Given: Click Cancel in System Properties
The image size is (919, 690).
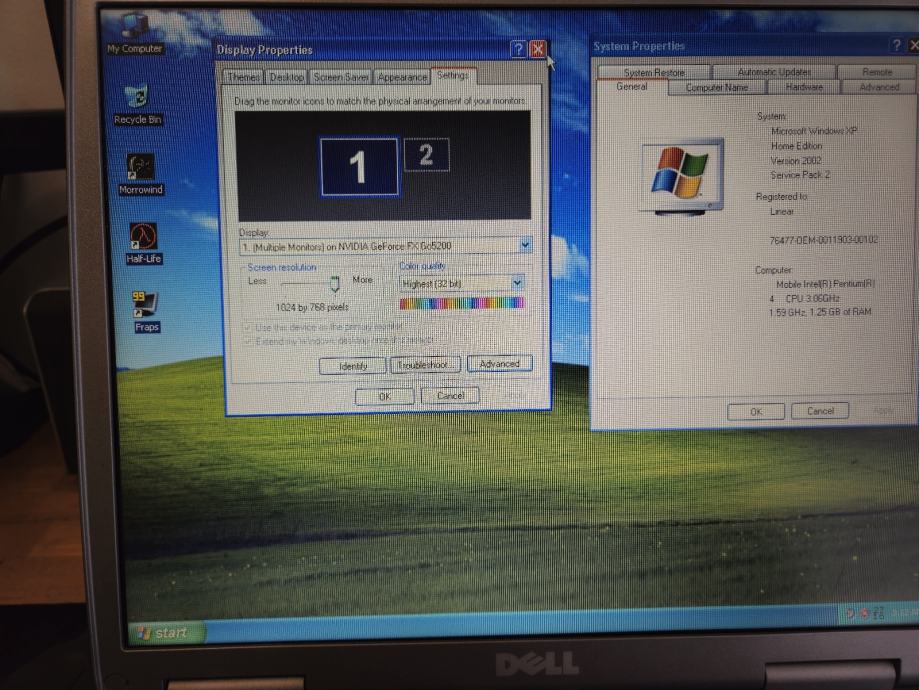Looking at the screenshot, I should 820,411.
